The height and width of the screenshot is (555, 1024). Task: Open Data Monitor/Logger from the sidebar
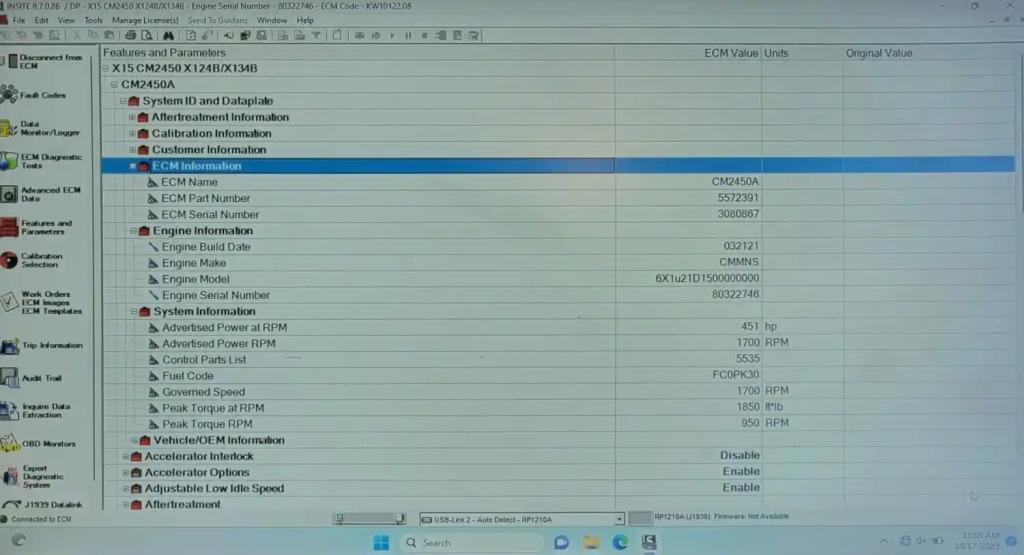click(45, 128)
